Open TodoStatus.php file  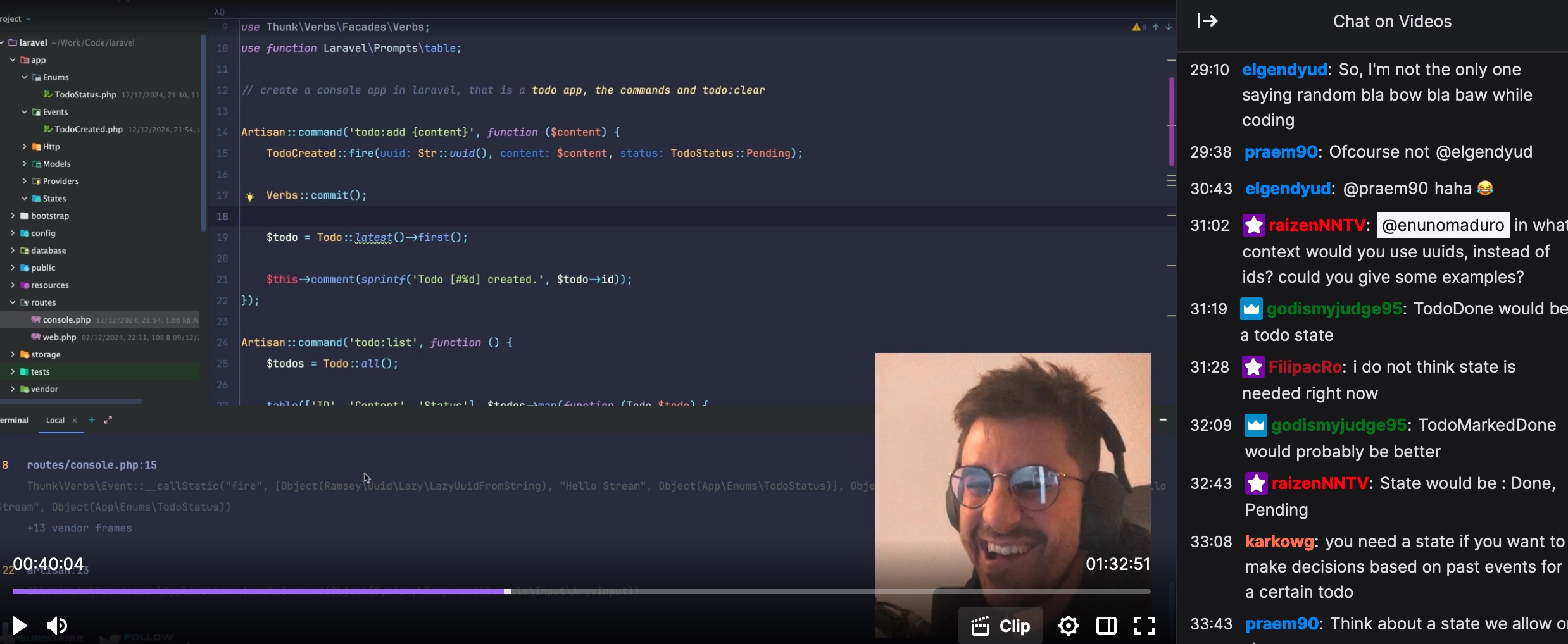coord(85,95)
